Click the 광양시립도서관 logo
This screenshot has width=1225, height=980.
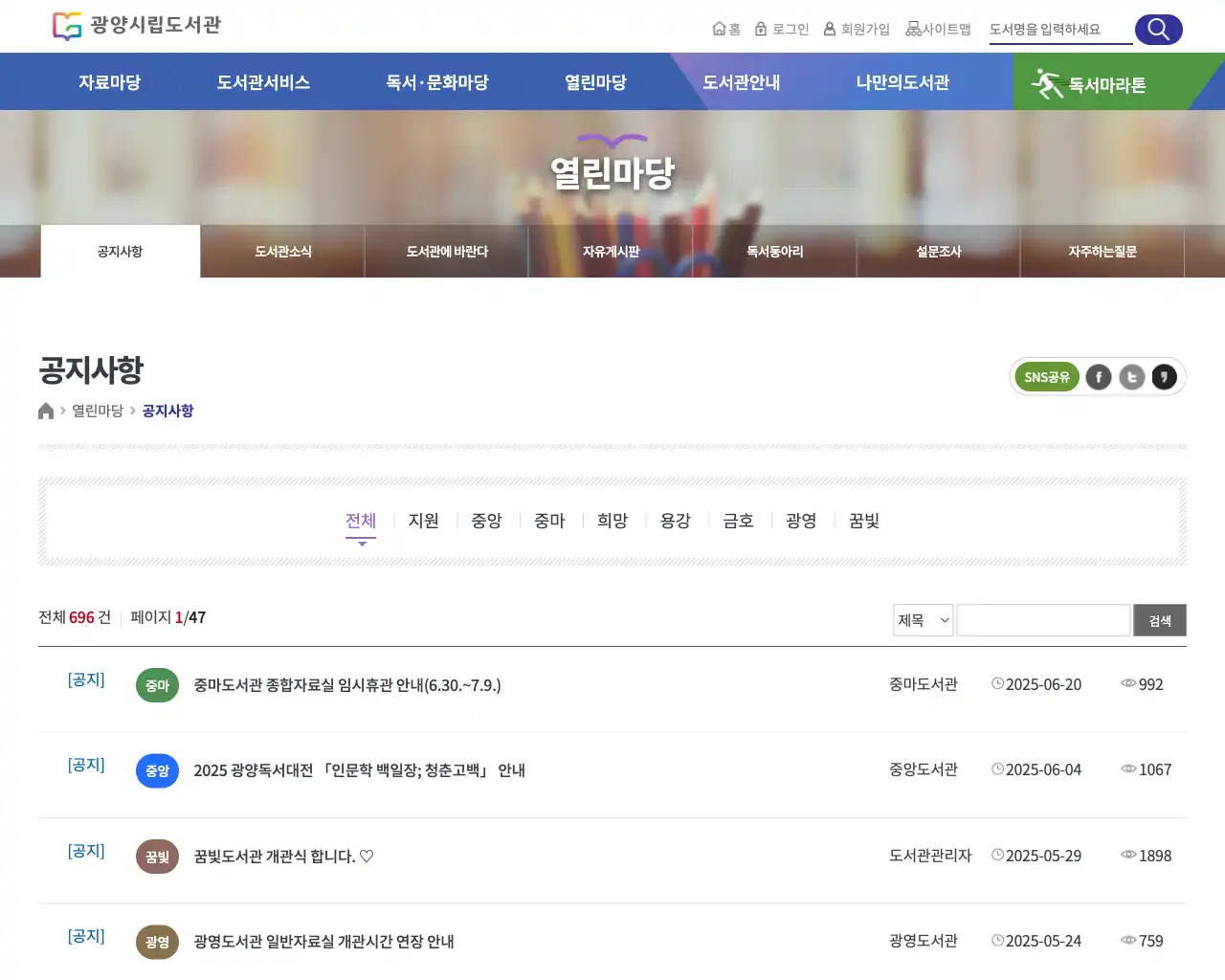coord(137,26)
